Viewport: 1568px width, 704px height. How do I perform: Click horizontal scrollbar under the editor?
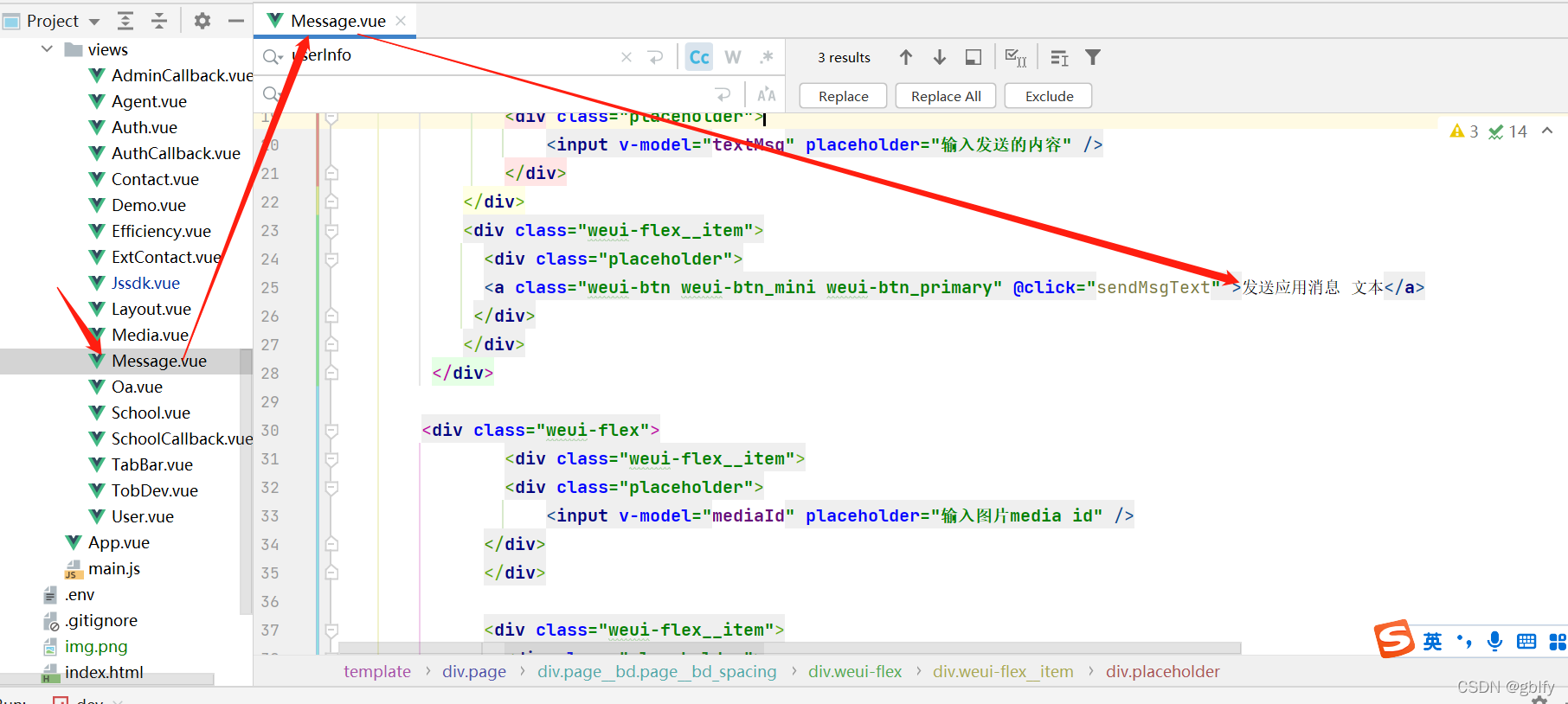click(789, 648)
